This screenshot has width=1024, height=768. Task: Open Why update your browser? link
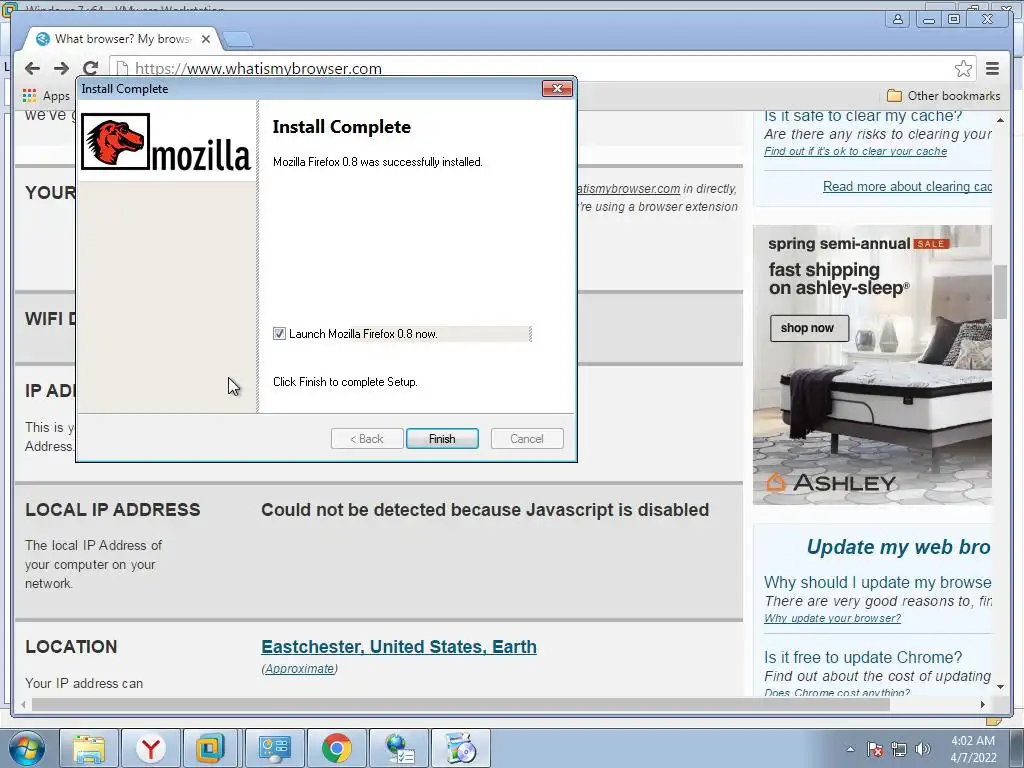tap(832, 618)
